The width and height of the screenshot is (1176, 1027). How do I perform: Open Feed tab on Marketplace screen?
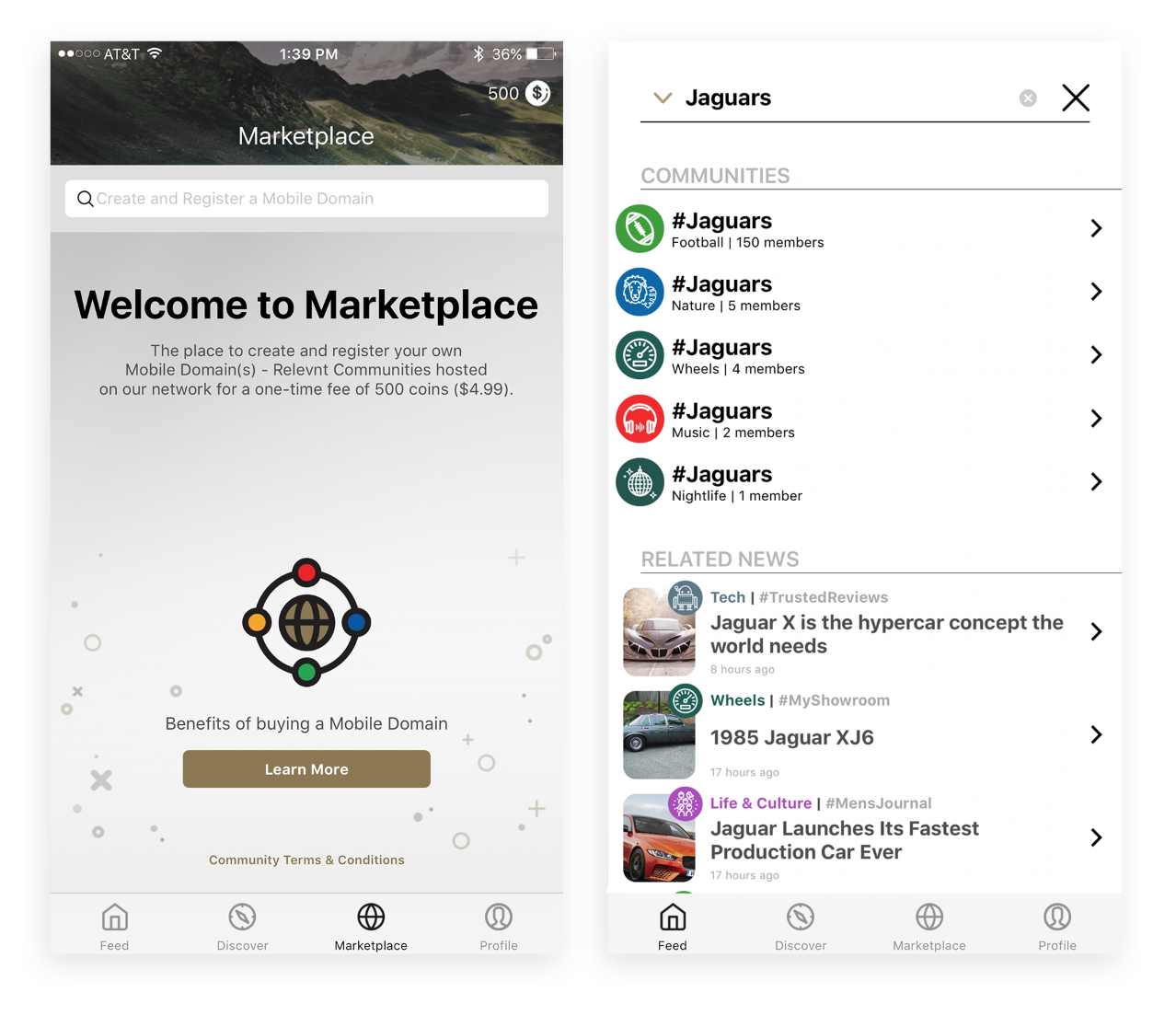pos(114,927)
